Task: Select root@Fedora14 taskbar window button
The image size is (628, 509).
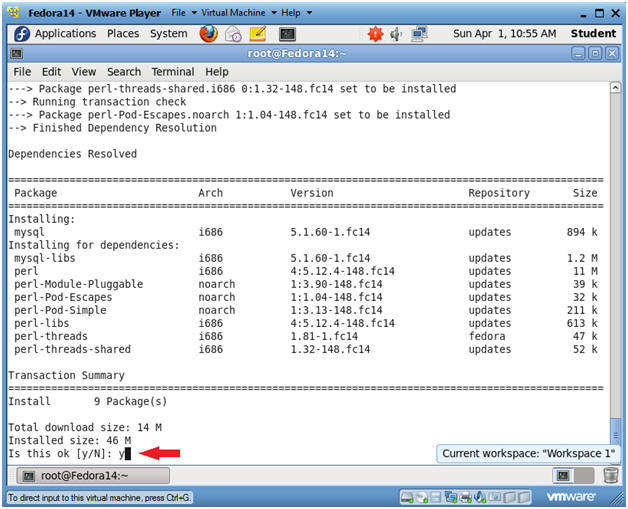Action: click(x=93, y=476)
